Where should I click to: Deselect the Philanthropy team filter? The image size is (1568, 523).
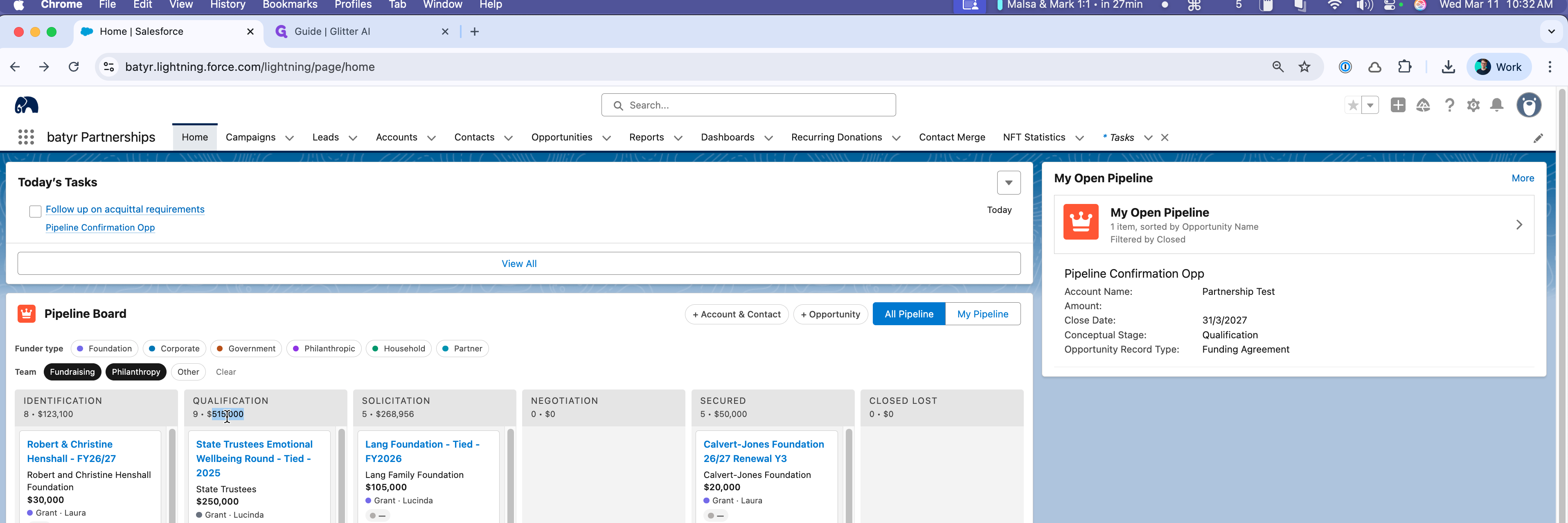click(136, 372)
